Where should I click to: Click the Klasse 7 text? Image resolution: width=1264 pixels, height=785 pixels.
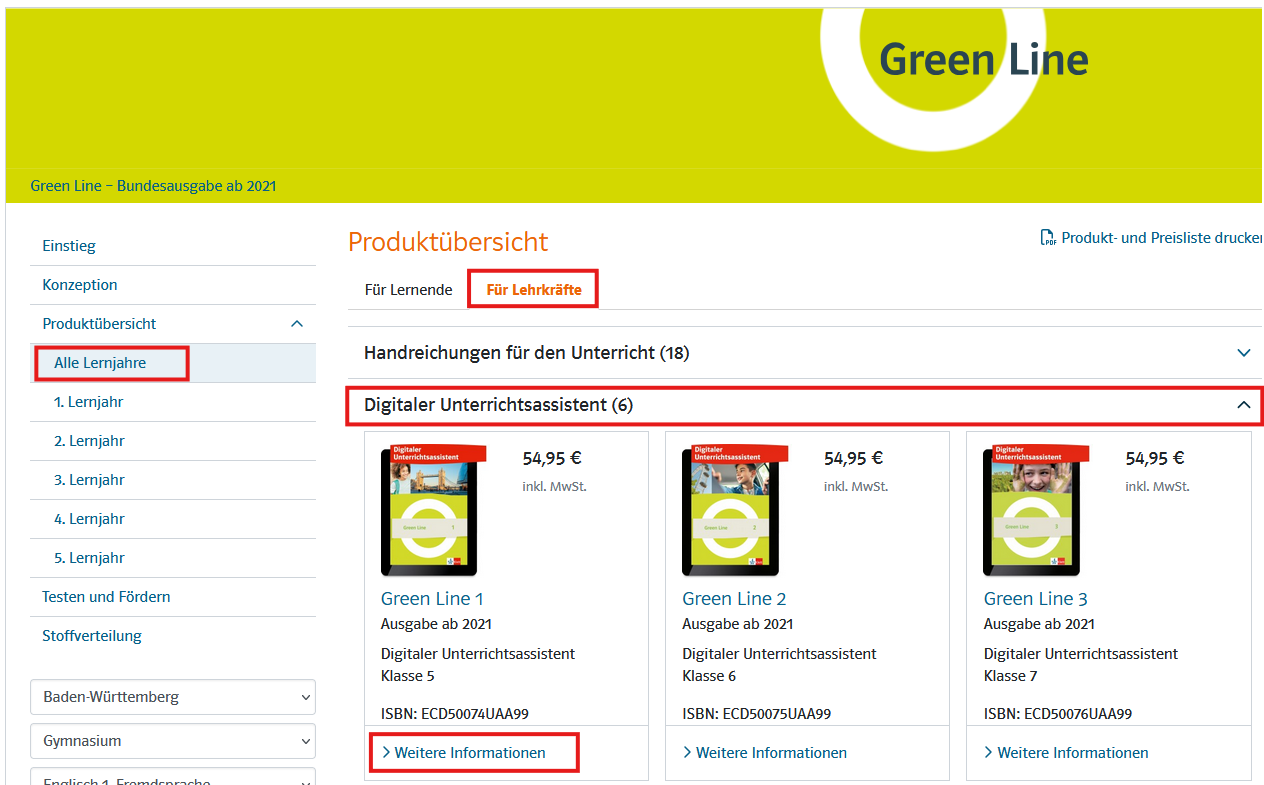(1011, 676)
